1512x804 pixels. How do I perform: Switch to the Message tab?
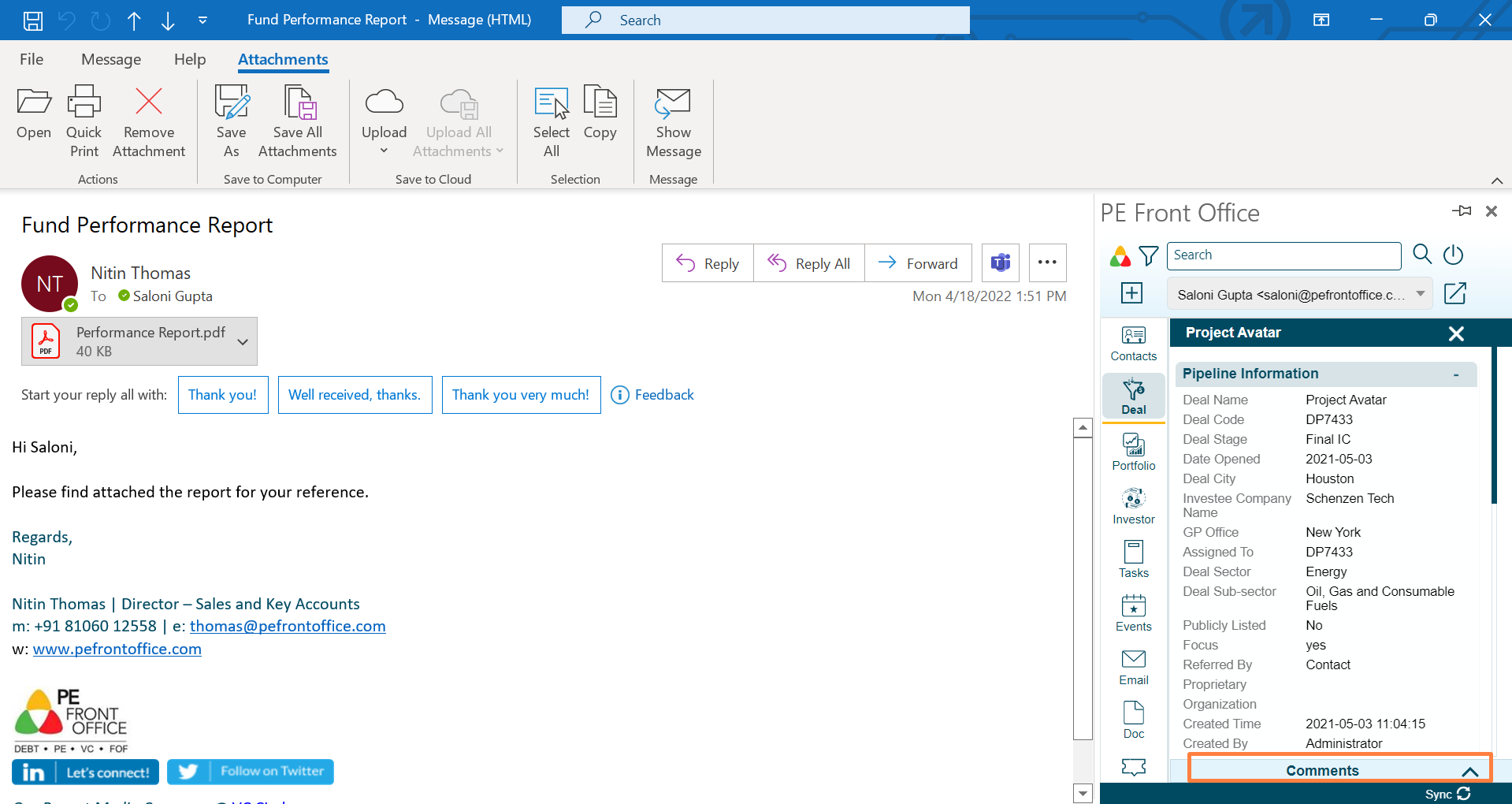(111, 59)
